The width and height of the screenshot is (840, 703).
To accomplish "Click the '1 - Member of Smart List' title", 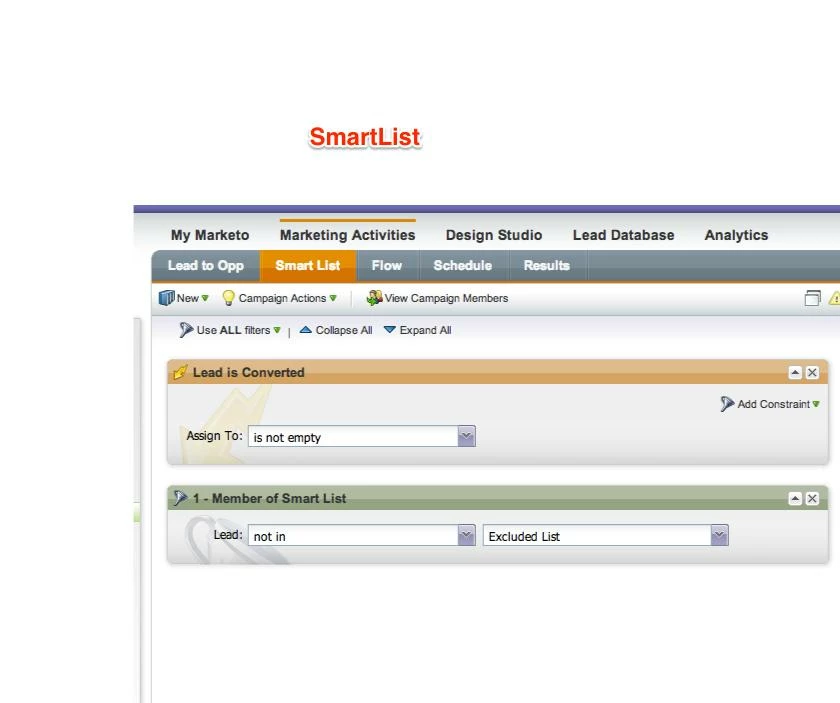I will (x=269, y=498).
